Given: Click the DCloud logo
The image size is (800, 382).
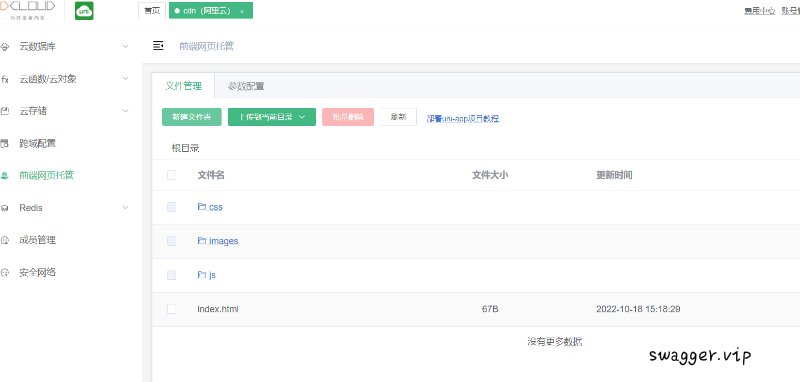Looking at the screenshot, I should coord(28,10).
